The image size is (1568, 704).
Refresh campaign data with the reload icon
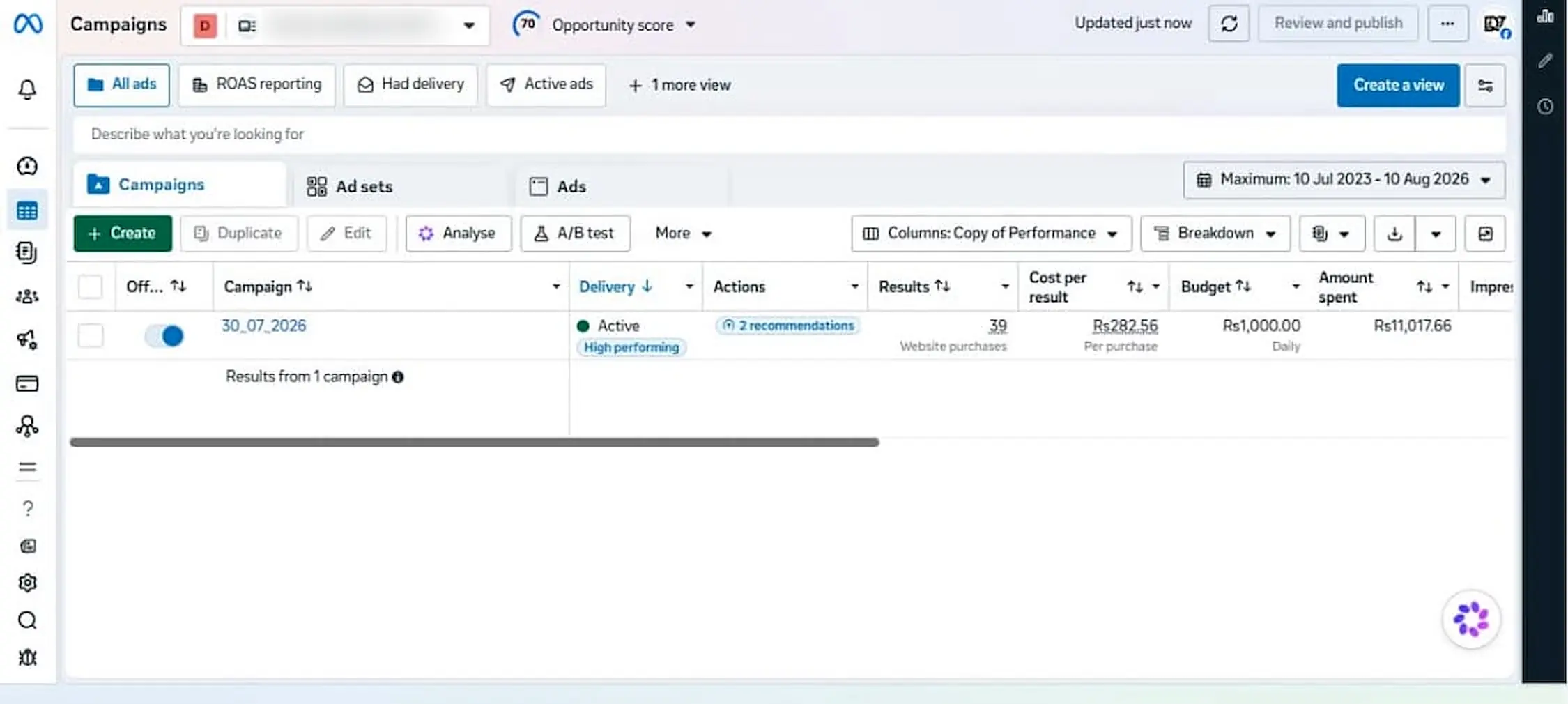1229,24
